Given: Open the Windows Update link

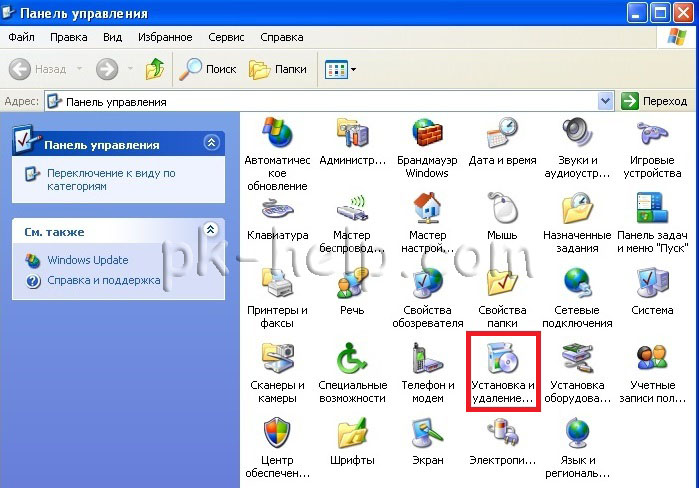Looking at the screenshot, I should click(x=88, y=260).
